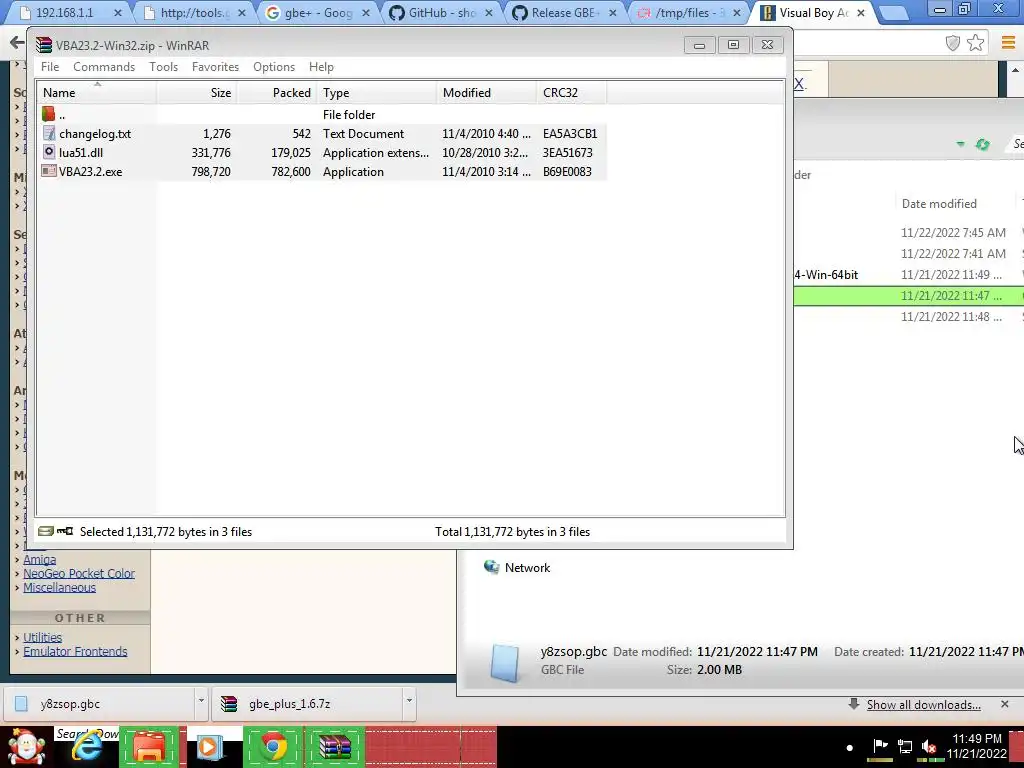Sort by the Packed column header
Screen dimensions: 1024x768
pyautogui.click(x=277, y=93)
